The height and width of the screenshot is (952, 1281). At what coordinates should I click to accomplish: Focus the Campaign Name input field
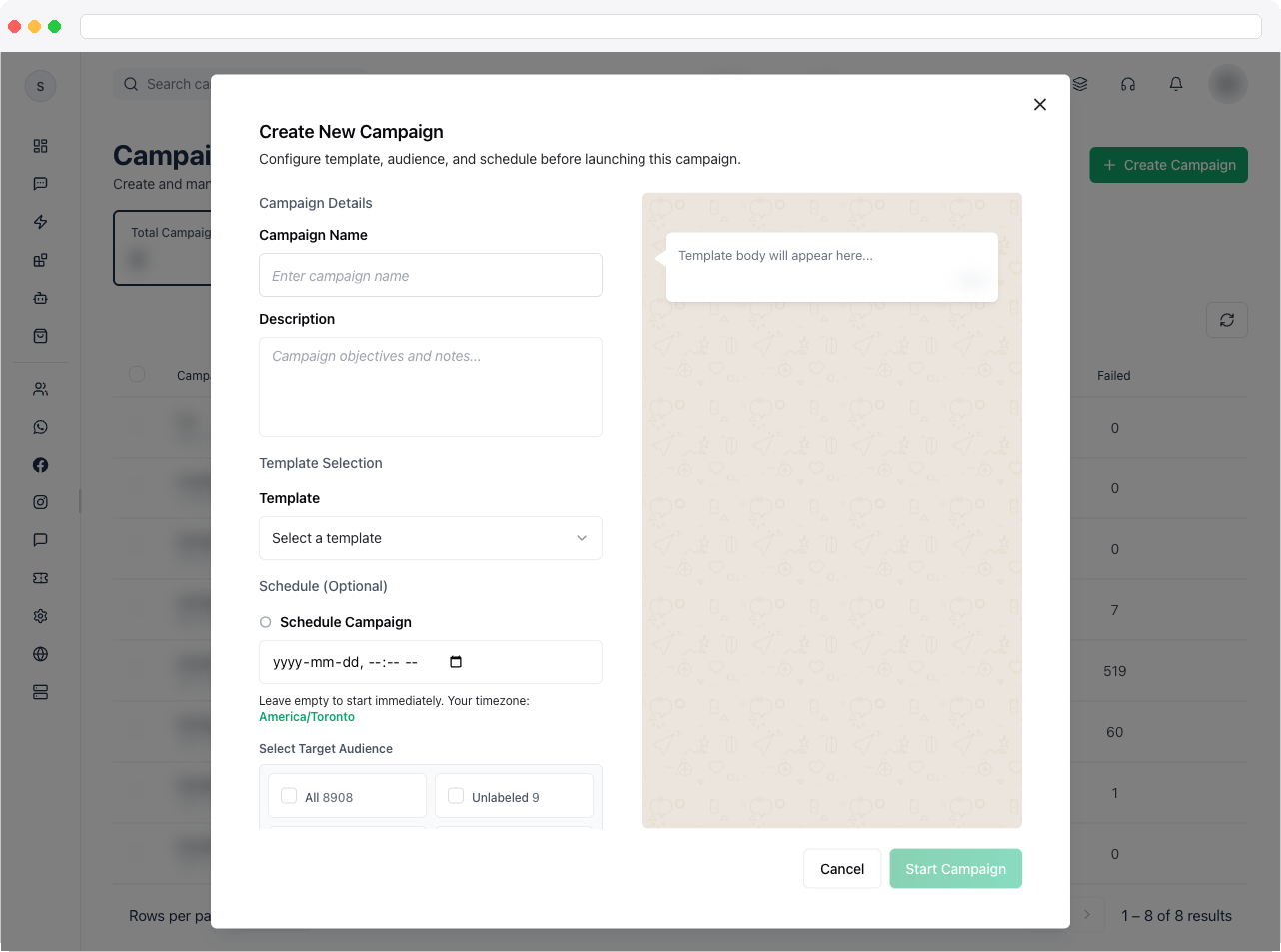pyautogui.click(x=431, y=275)
